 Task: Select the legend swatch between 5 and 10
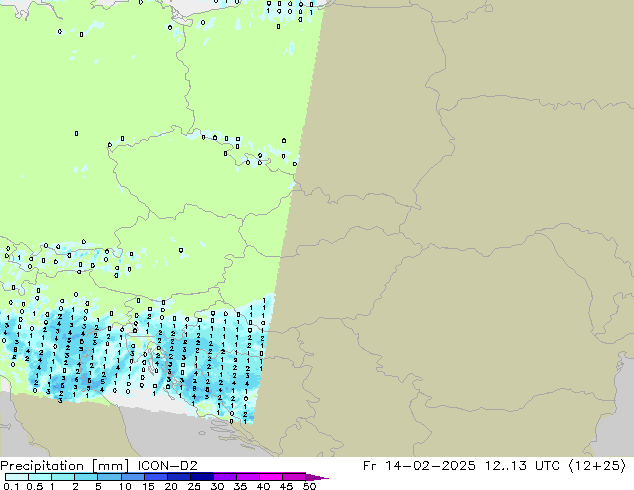(x=109, y=477)
